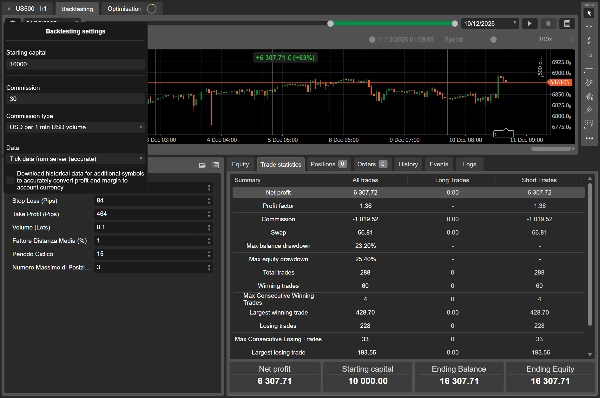Click the load parameters folder icon
This screenshot has height=398, width=600.
click(x=202, y=165)
